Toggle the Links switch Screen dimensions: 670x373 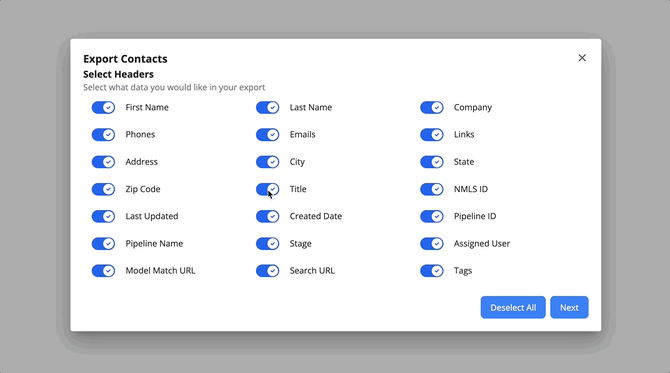(432, 135)
